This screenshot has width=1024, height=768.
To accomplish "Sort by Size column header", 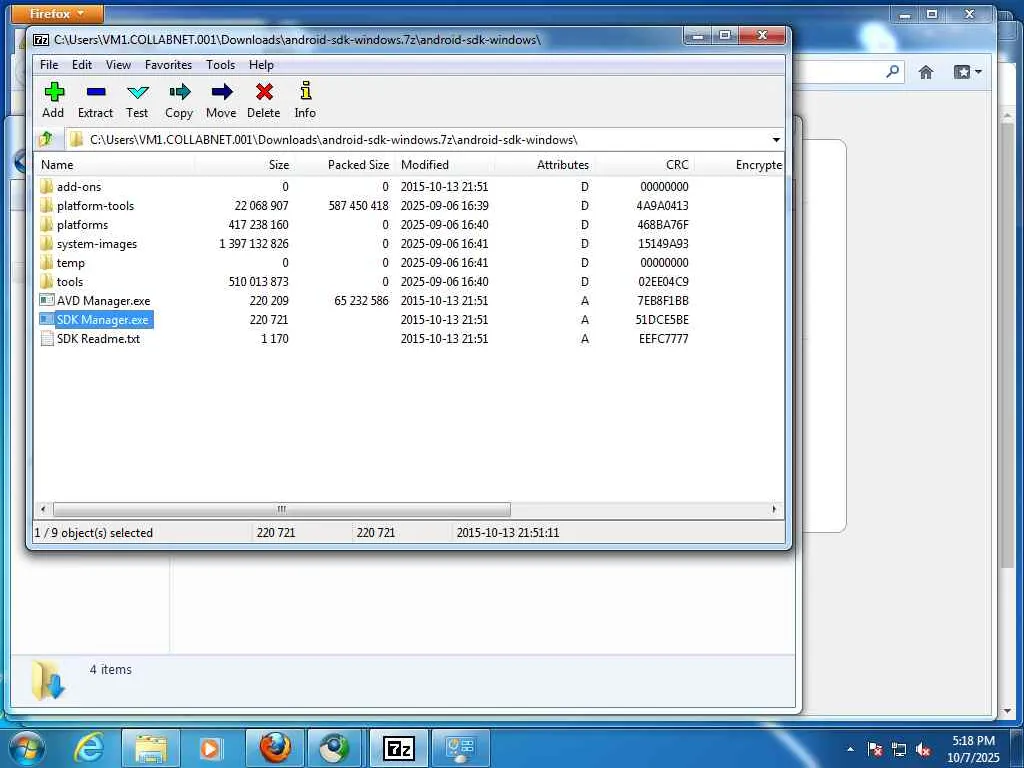I will (x=244, y=165).
